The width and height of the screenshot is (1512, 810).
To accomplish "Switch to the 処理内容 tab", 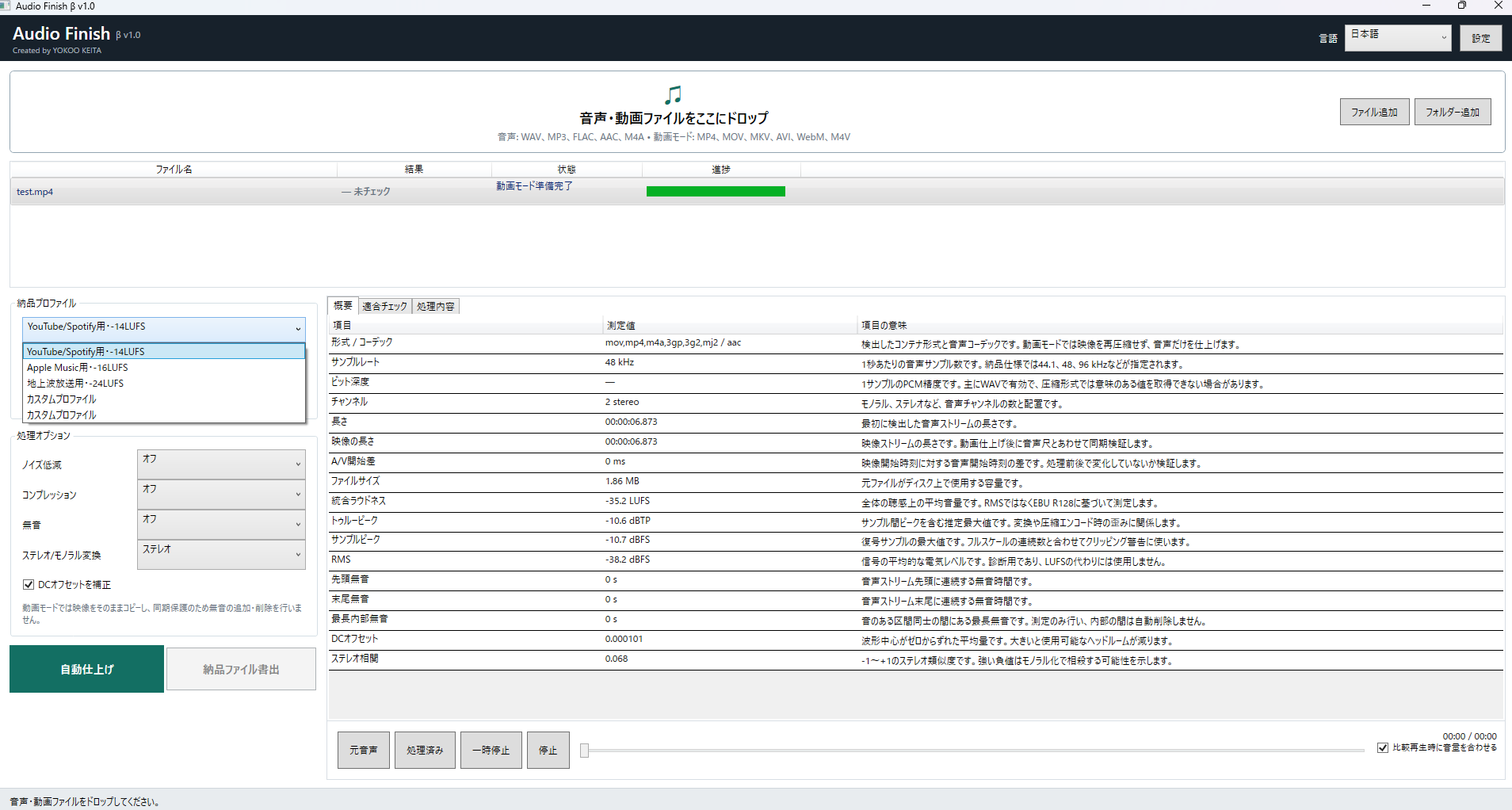I will pos(436,307).
